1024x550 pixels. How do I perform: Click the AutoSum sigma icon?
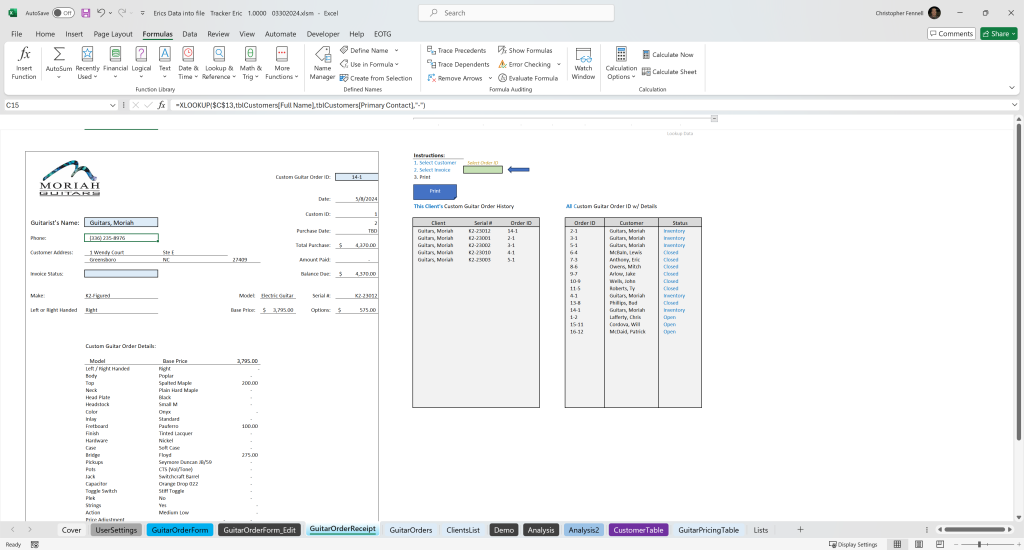(x=59, y=54)
